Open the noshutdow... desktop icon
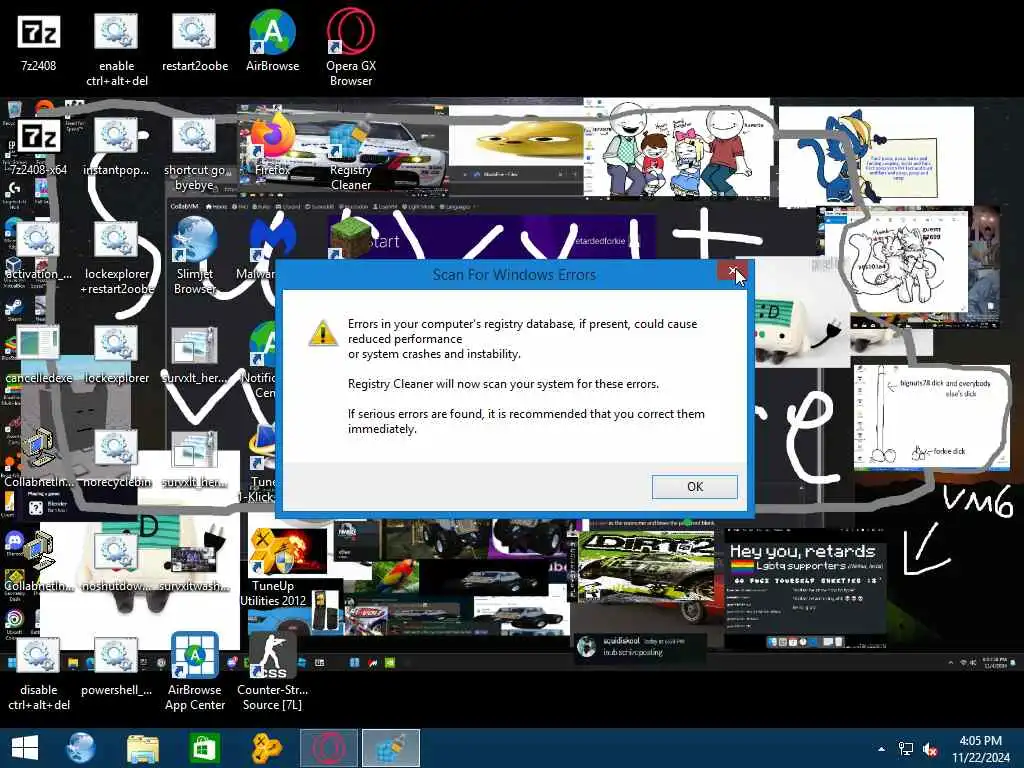This screenshot has height=768, width=1024. point(116,562)
